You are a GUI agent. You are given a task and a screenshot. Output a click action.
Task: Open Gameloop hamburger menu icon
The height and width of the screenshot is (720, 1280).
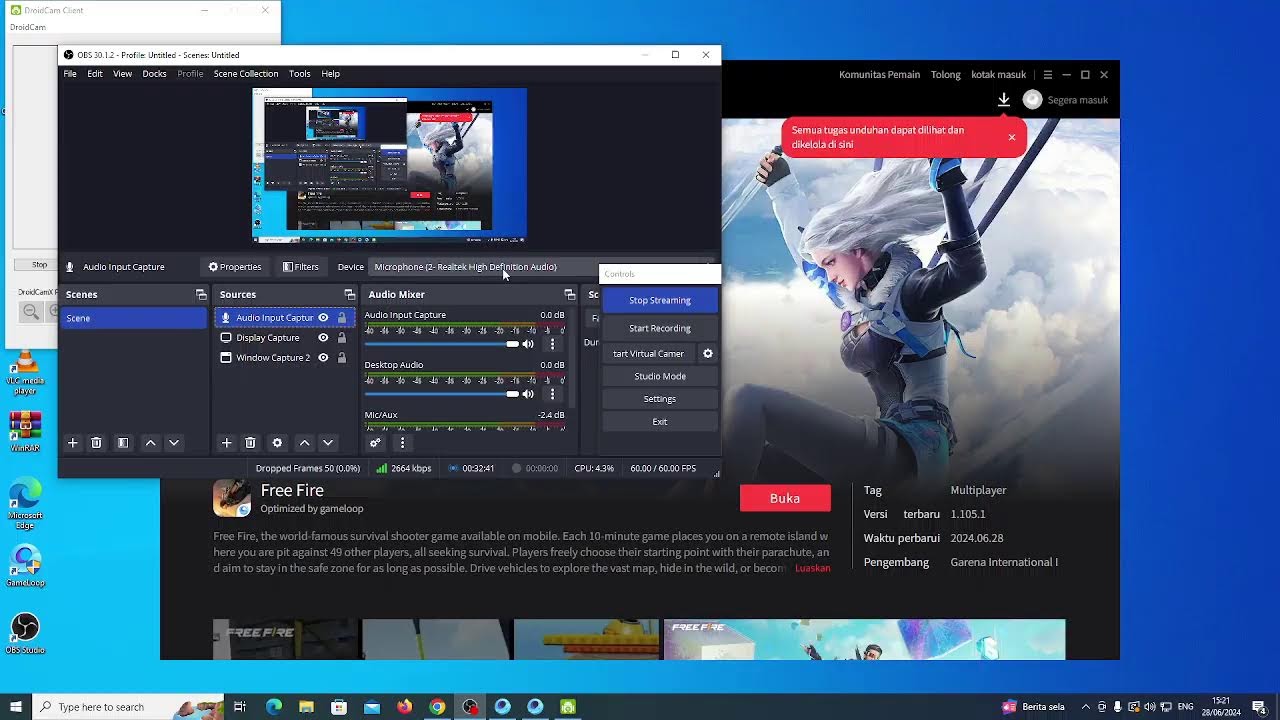click(1048, 75)
